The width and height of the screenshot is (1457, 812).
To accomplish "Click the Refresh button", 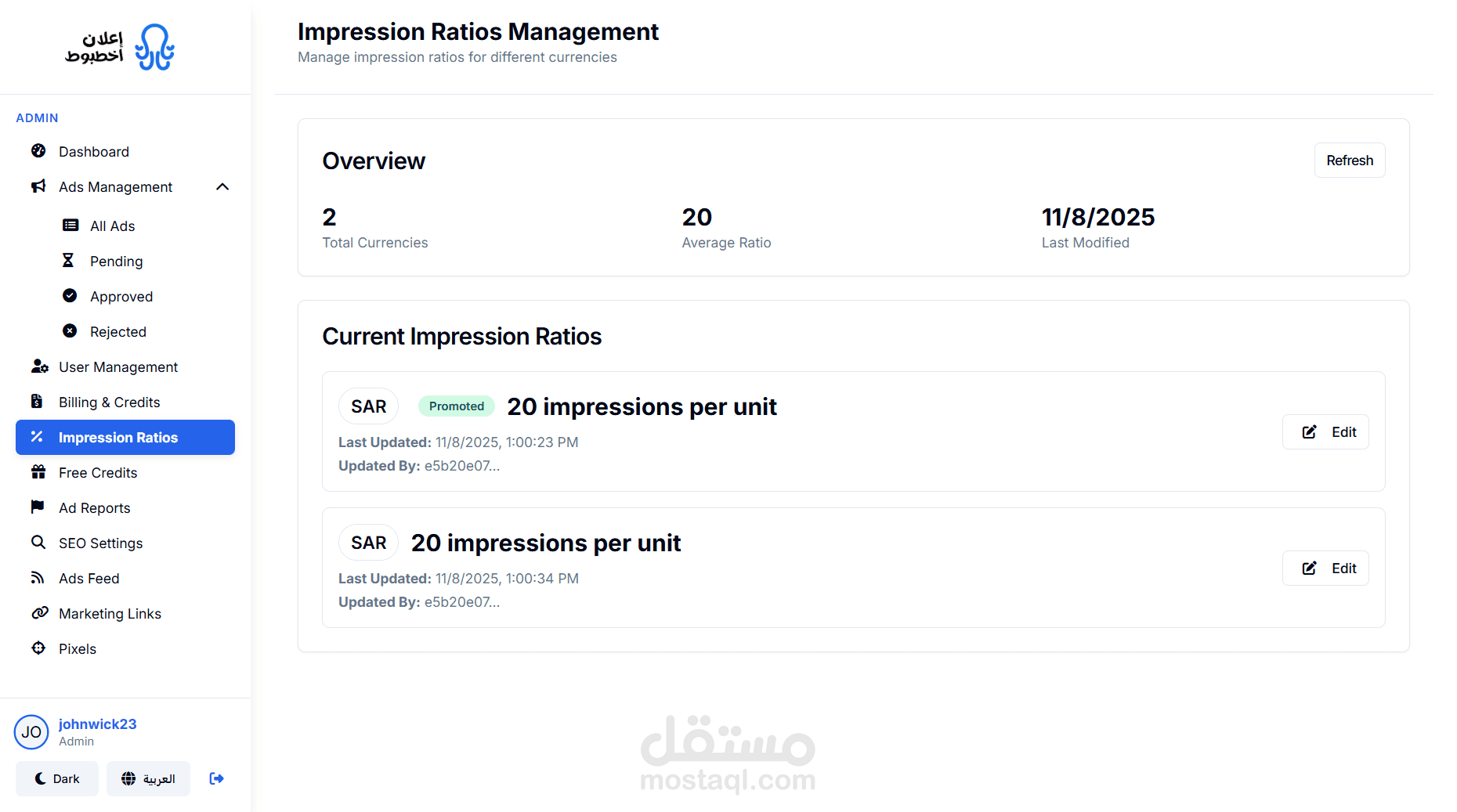I will coord(1350,160).
